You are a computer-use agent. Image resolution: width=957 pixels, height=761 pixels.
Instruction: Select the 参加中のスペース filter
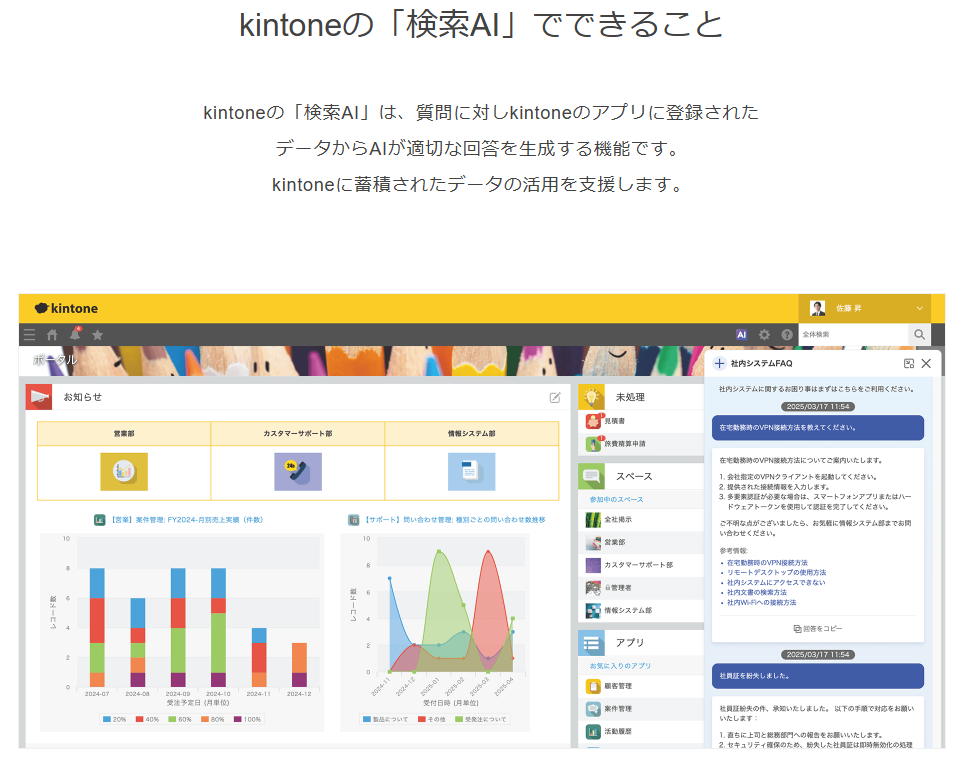pos(616,499)
